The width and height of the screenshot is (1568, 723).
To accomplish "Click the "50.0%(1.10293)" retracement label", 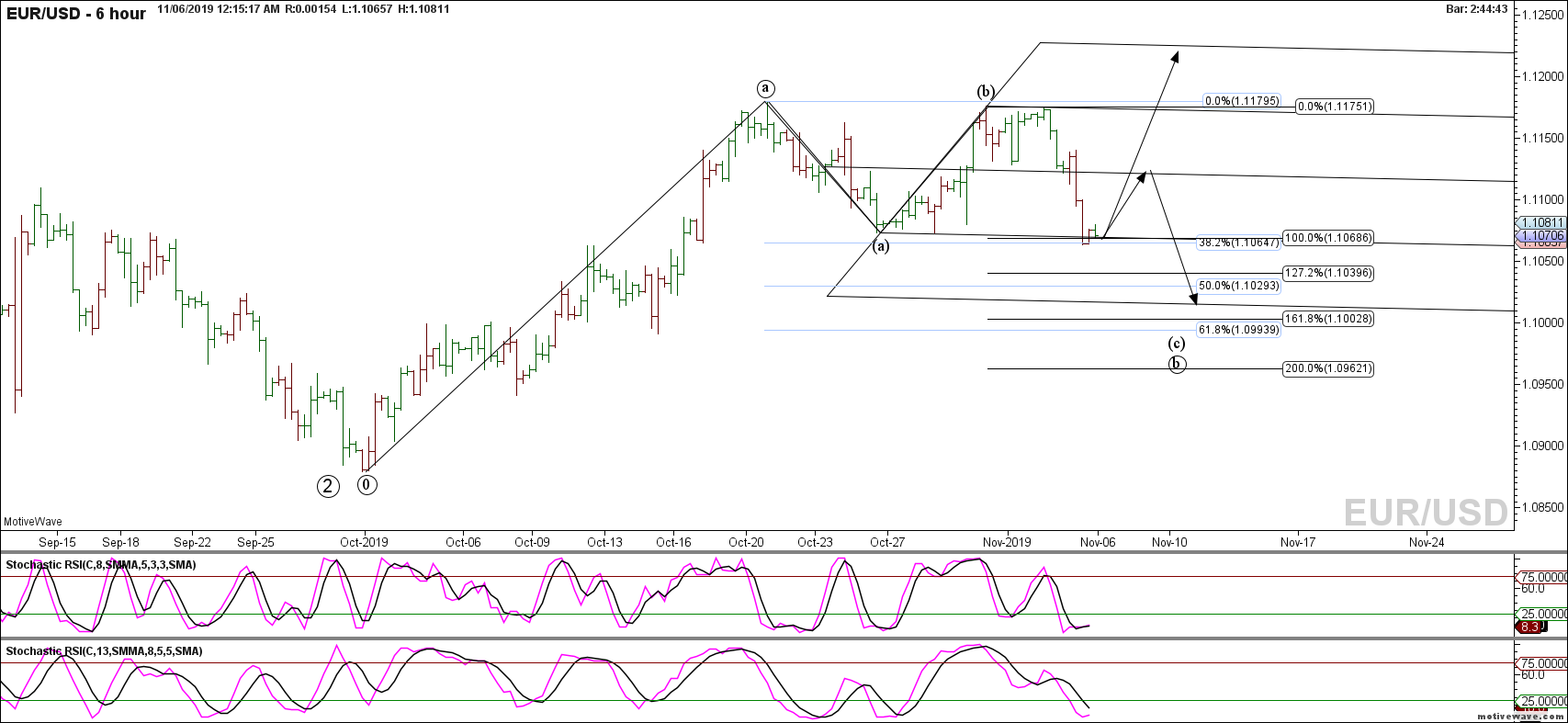I will click(x=1238, y=286).
